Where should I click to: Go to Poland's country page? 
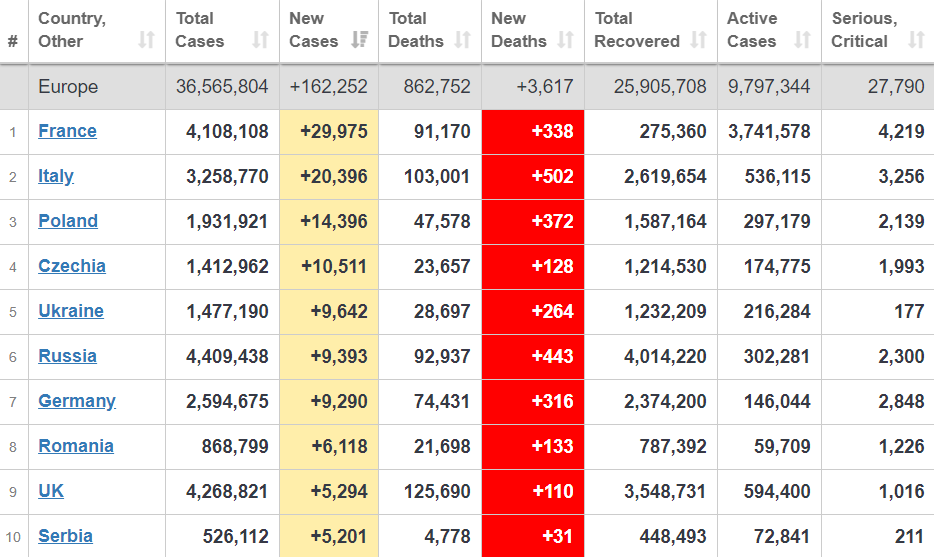click(x=68, y=221)
